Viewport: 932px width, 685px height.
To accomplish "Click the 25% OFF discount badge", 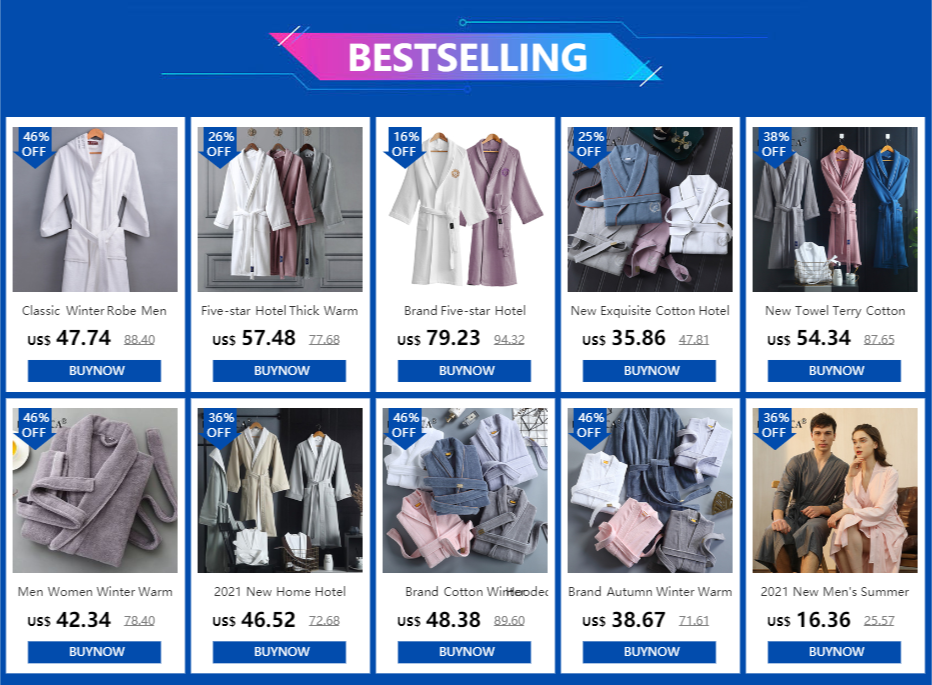I will tap(590, 146).
